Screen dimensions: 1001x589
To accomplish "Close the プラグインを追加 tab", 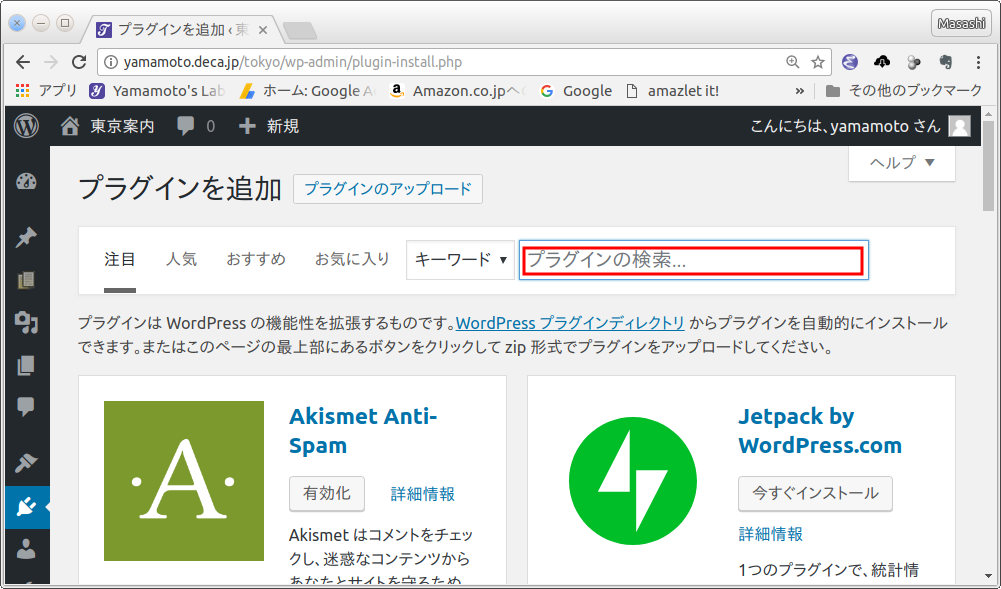I will 262,30.
